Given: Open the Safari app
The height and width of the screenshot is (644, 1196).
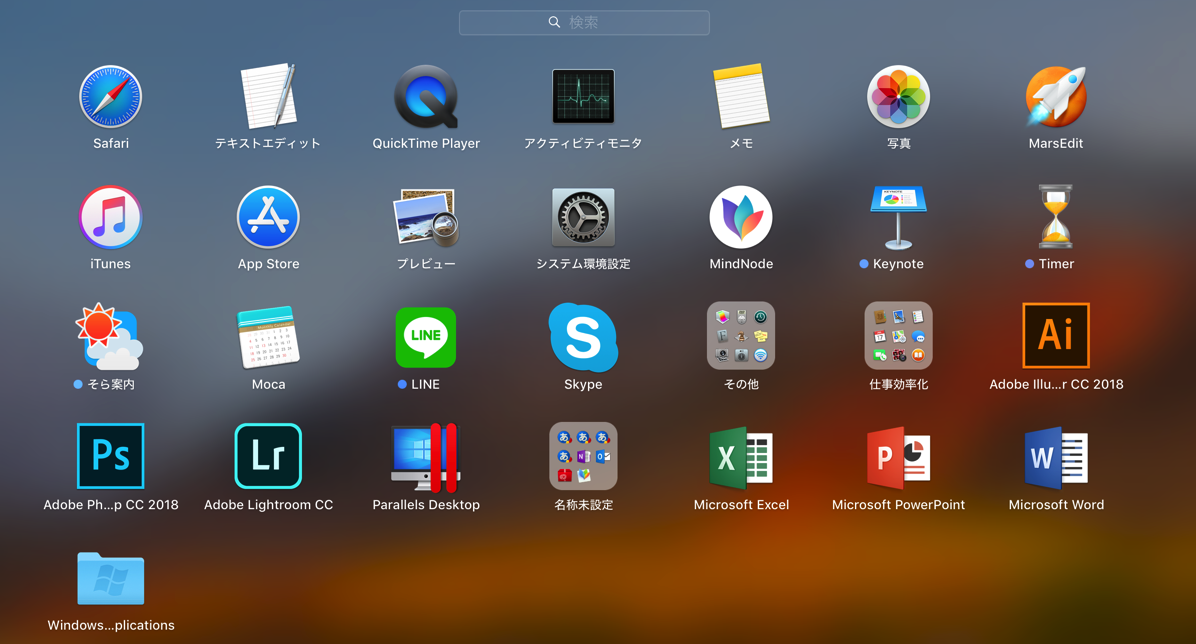Looking at the screenshot, I should [x=111, y=97].
